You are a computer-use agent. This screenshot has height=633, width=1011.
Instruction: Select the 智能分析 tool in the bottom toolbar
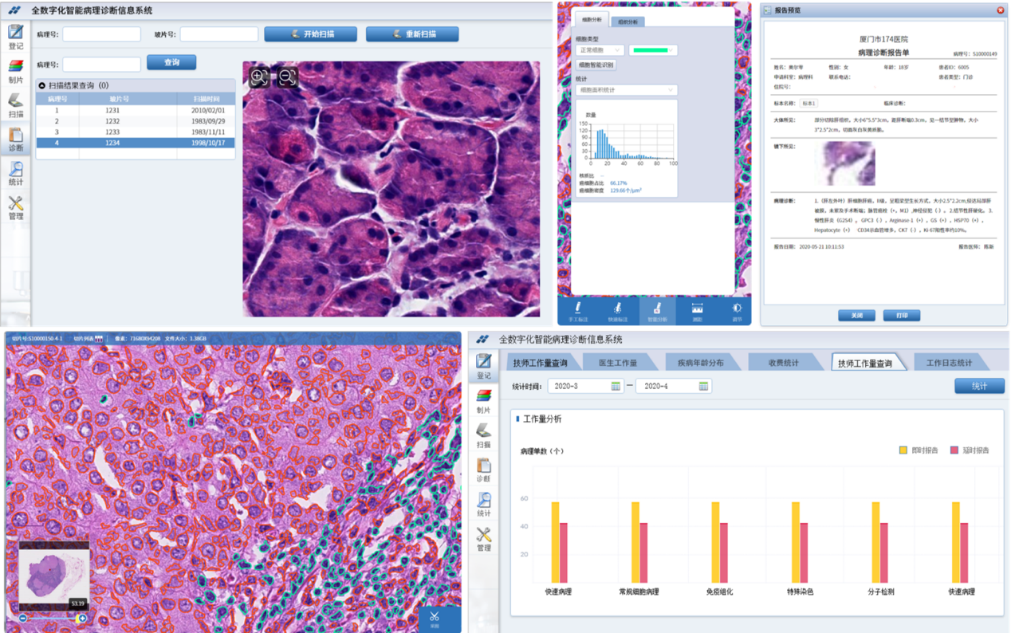657,311
